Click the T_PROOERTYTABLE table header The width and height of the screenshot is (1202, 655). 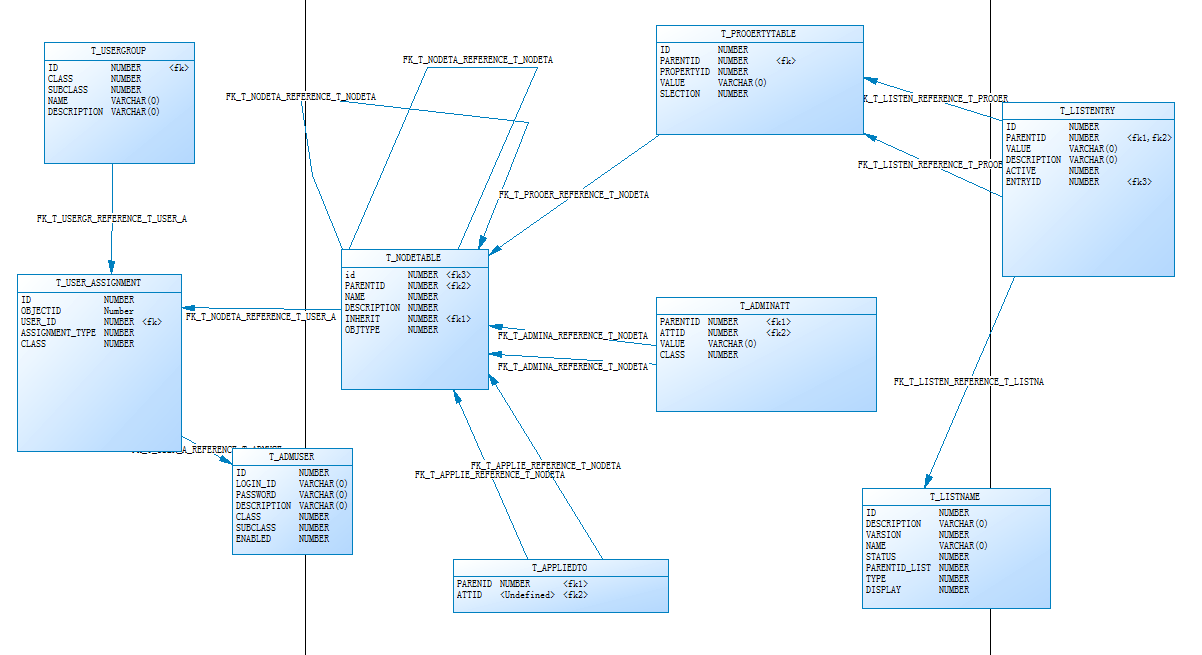pos(759,34)
